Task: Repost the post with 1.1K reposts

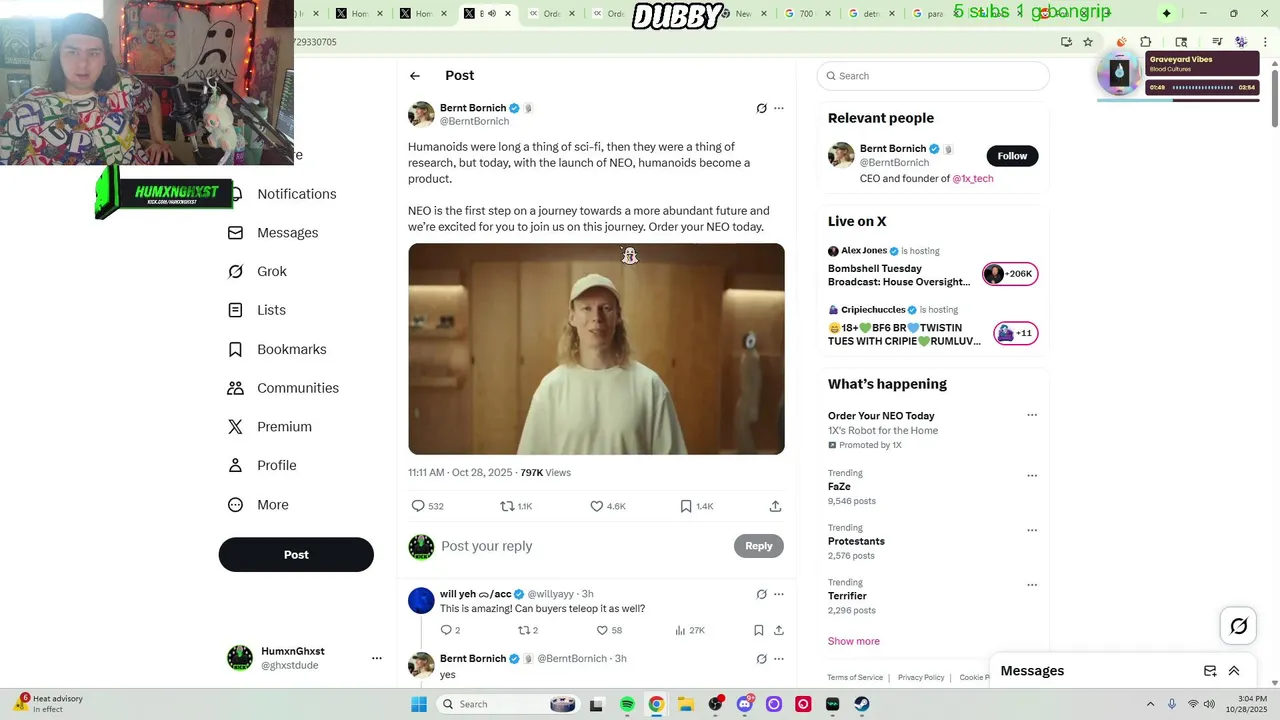Action: click(x=507, y=506)
